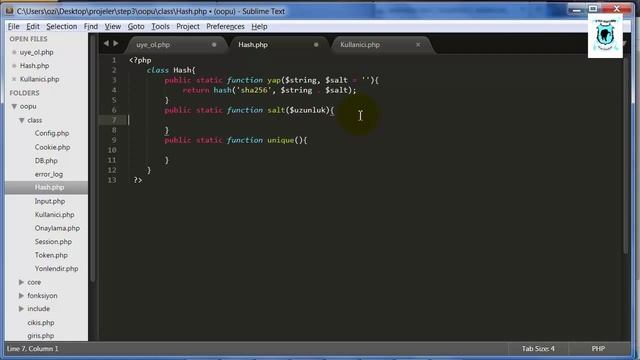This screenshot has width=640, height=360.
Task: Click unsaved dot on Hash.php tab
Action: click(316, 44)
